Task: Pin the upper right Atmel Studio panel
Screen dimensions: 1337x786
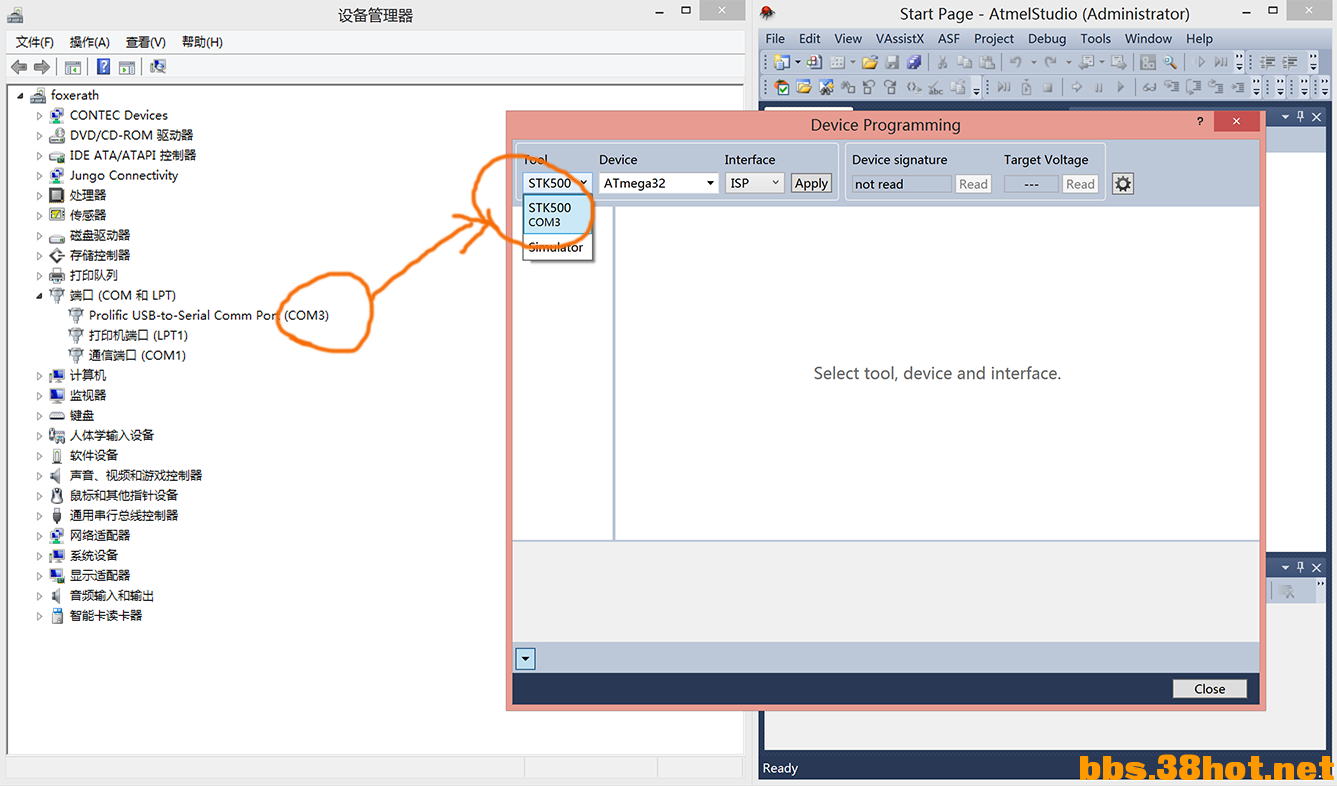Action: pyautogui.click(x=1300, y=117)
